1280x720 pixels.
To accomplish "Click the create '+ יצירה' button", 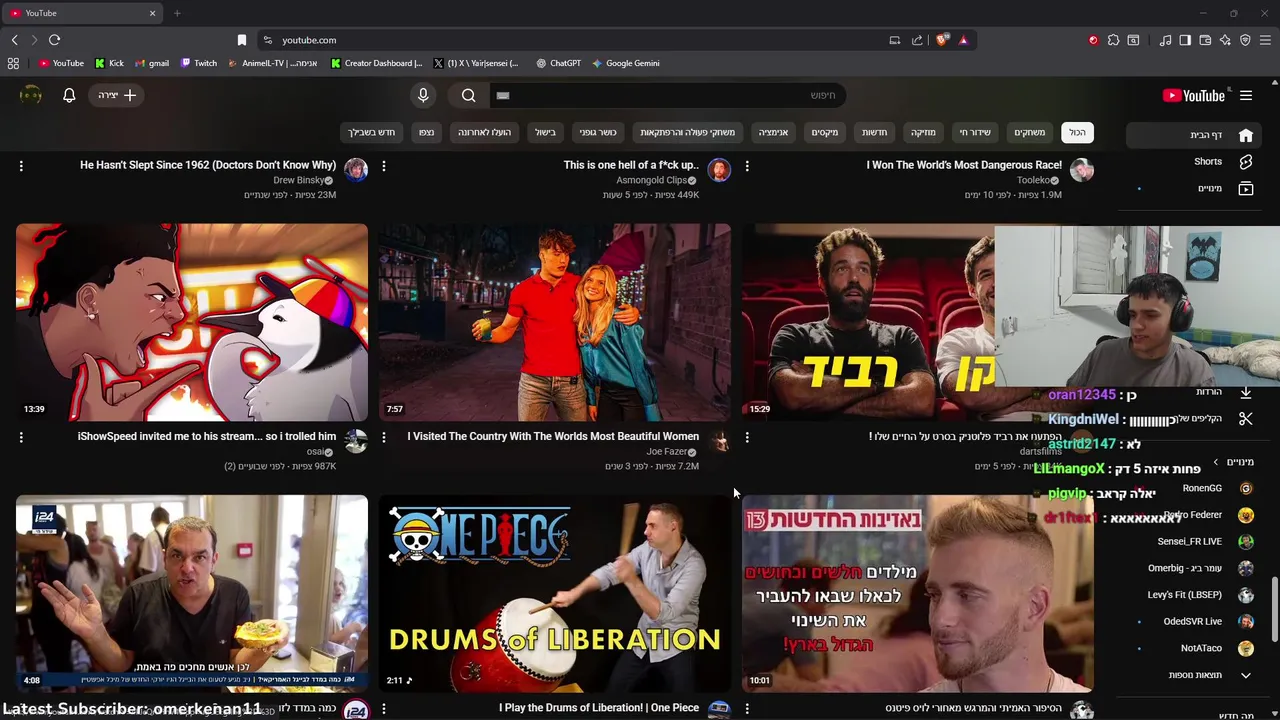I will (118, 95).
